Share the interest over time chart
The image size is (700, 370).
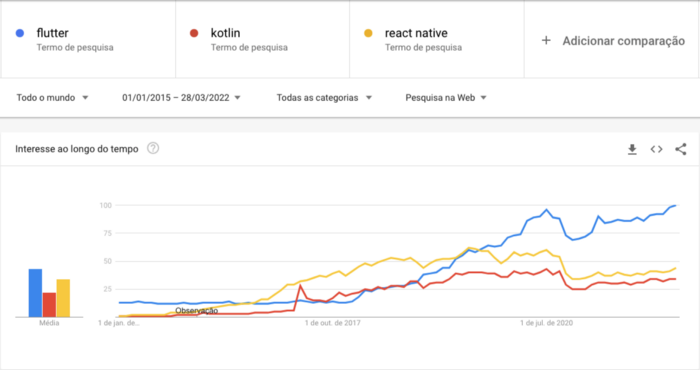(x=681, y=149)
